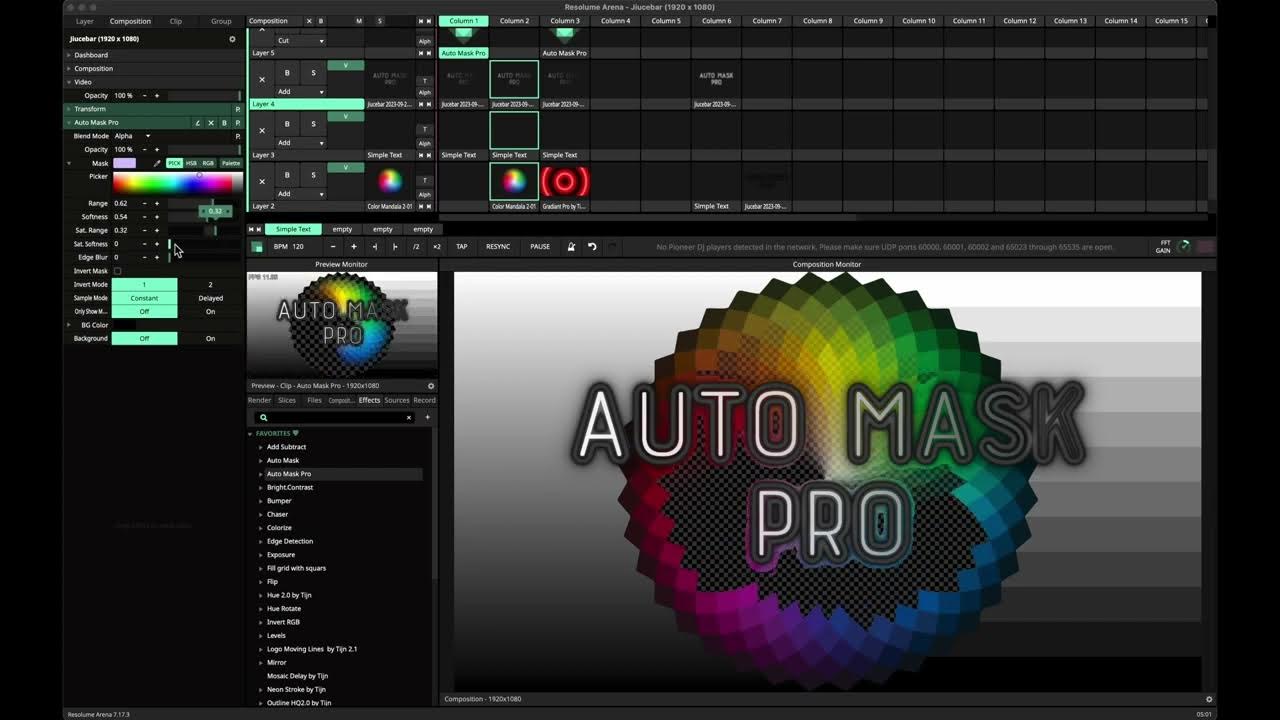The height and width of the screenshot is (720, 1280).
Task: Click the FFT Gain knob
Action: 1185,246
